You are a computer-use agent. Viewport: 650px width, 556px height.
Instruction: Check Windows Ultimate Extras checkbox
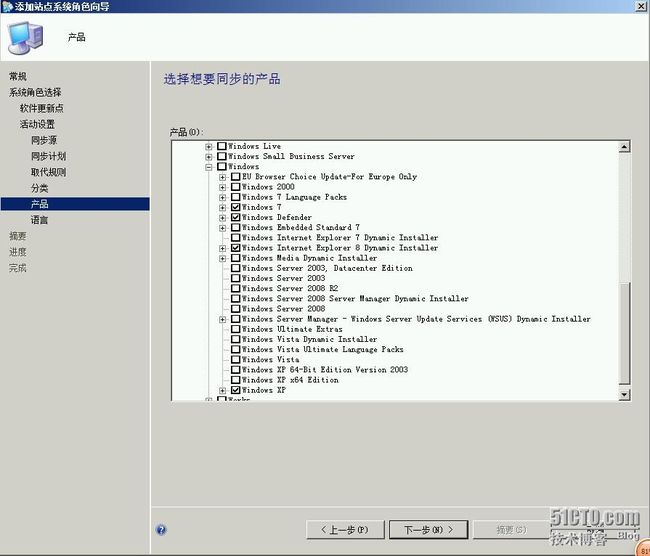pyautogui.click(x=236, y=329)
